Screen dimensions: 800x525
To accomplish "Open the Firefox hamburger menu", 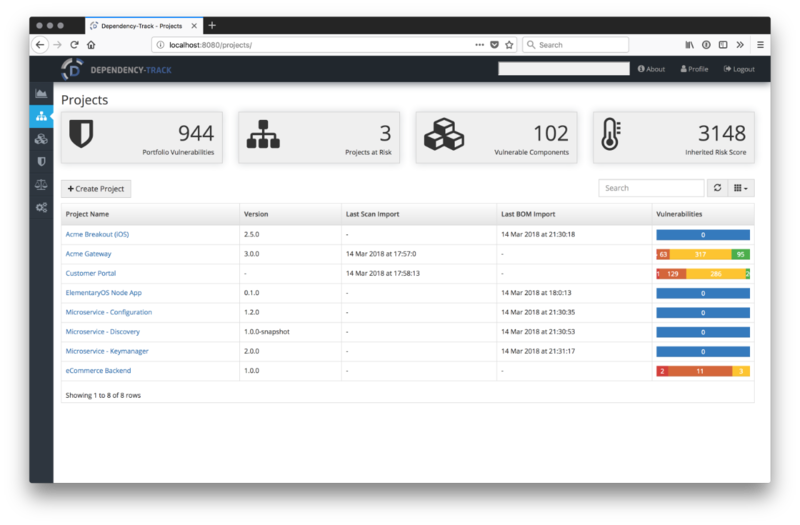I will [760, 45].
